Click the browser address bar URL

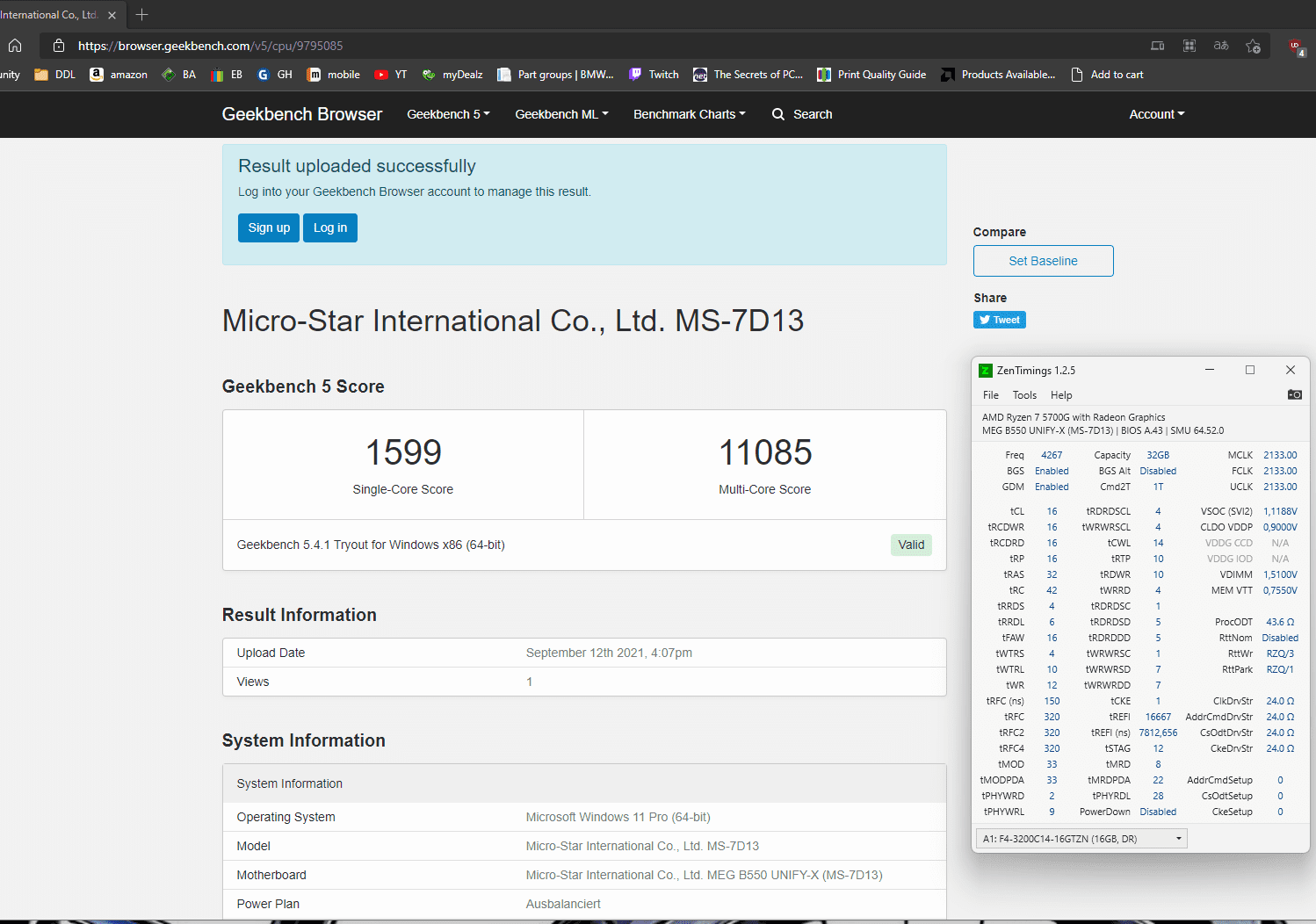(210, 46)
